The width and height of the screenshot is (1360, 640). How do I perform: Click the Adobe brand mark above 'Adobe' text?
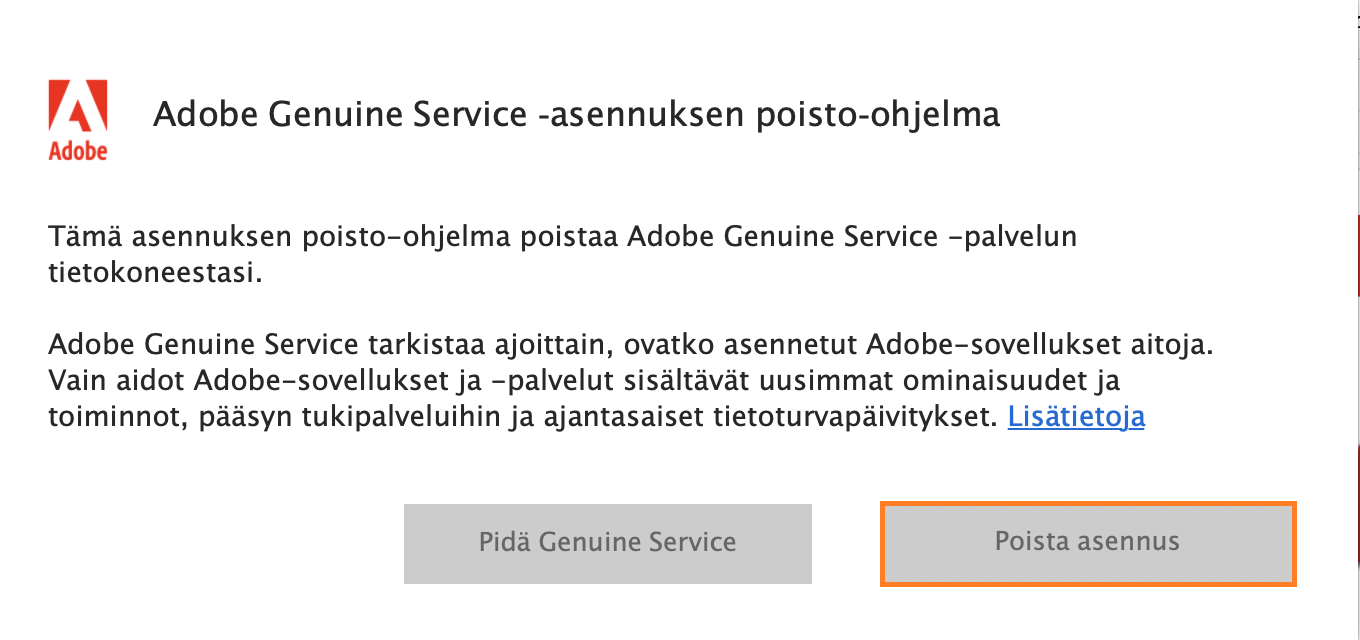click(78, 104)
